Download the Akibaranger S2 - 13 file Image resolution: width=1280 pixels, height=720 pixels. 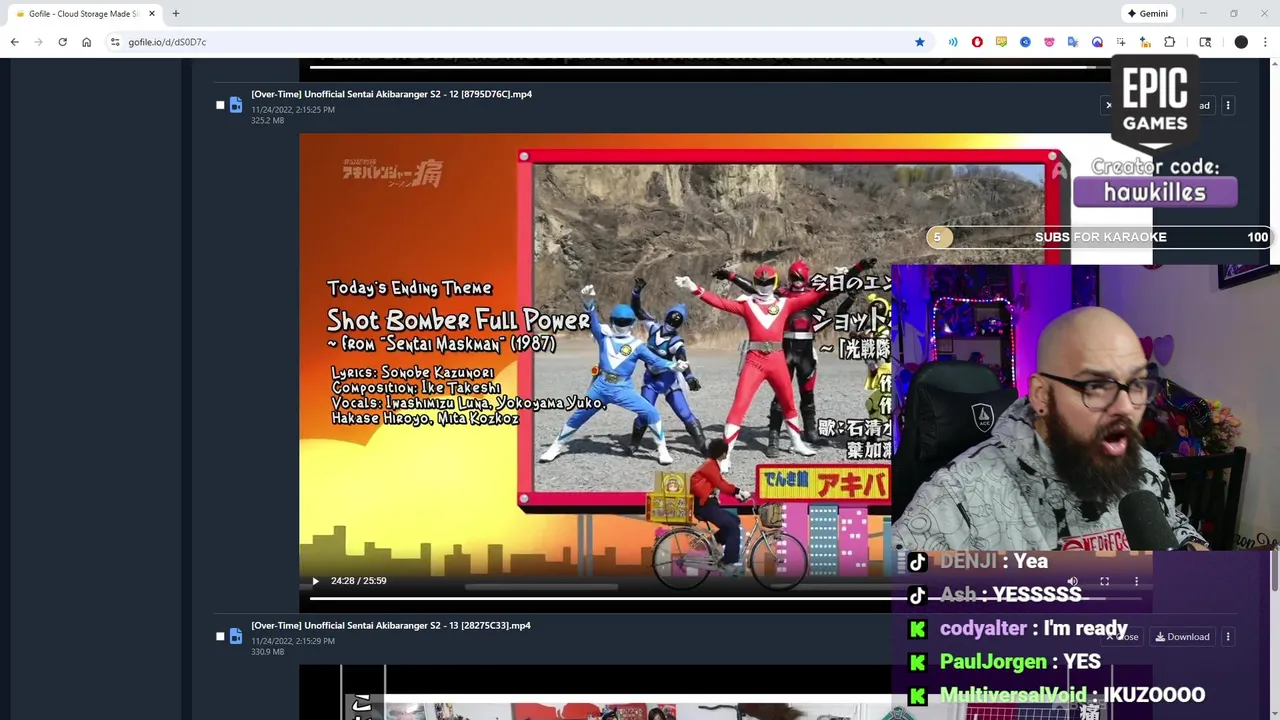pyautogui.click(x=1182, y=637)
